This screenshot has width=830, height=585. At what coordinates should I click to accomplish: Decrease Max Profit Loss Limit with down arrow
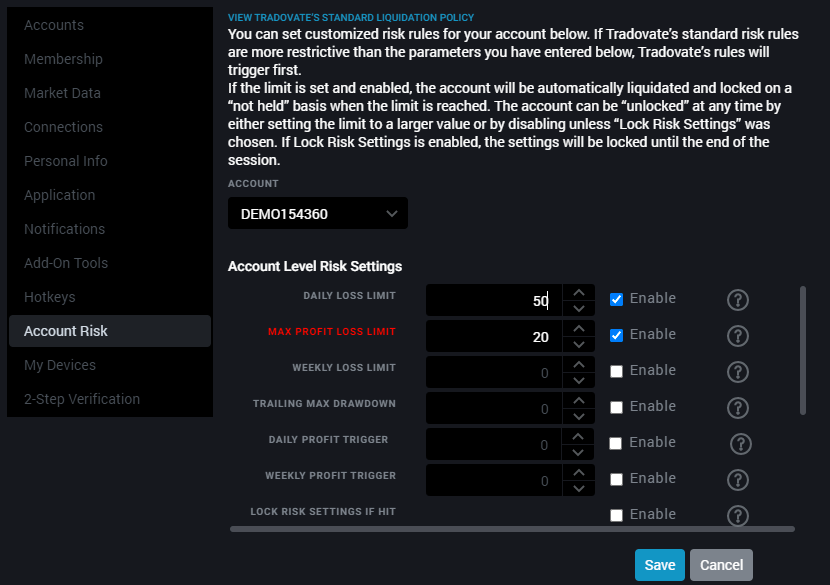(578, 345)
